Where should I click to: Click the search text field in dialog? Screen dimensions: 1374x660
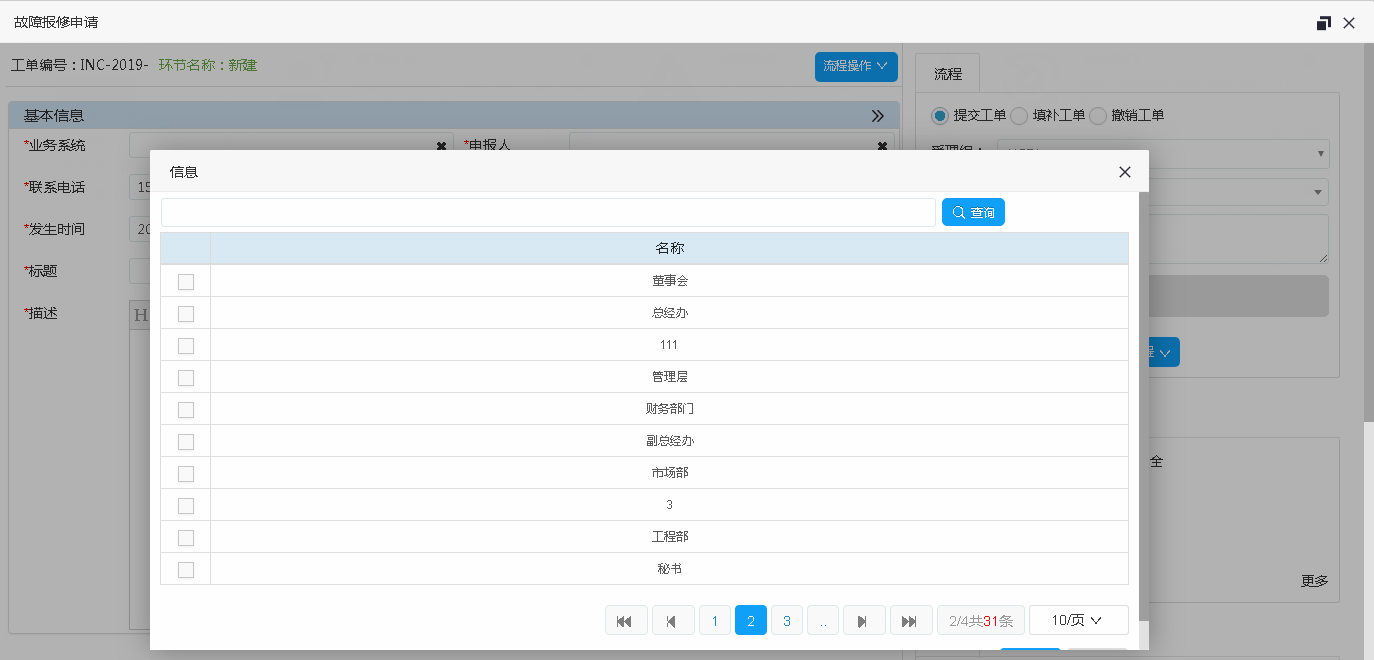[x=548, y=213]
